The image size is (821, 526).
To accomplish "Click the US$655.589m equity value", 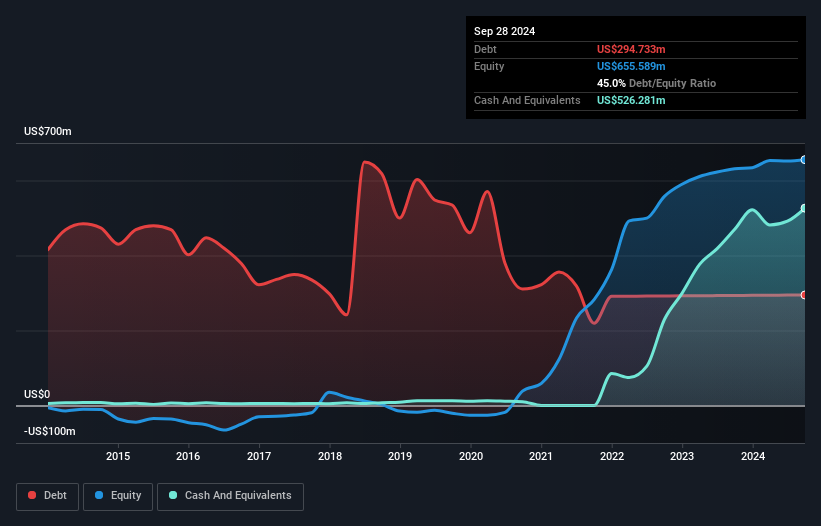I will pyautogui.click(x=631, y=66).
